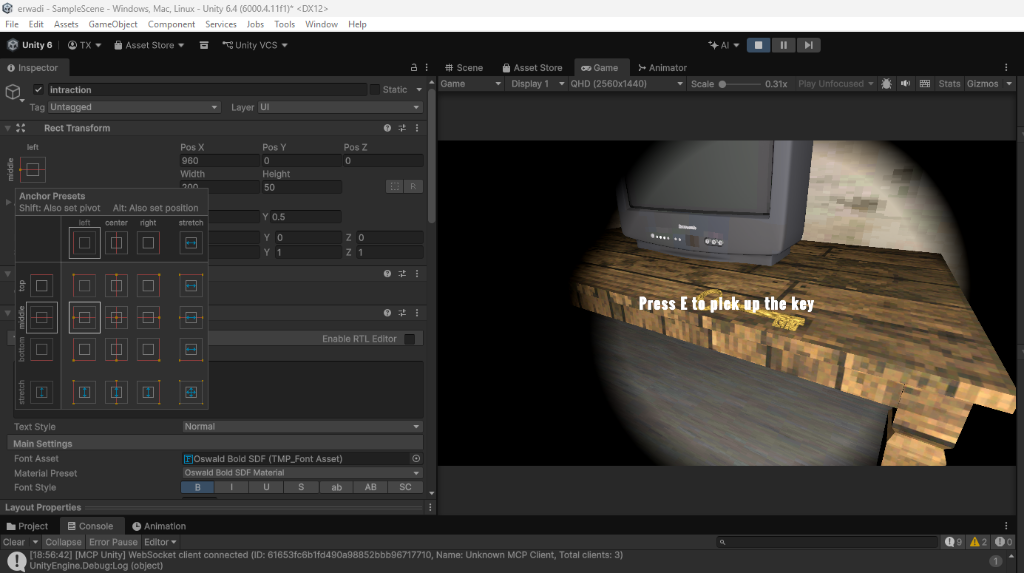Advance one frame with Step button
Image resolution: width=1024 pixels, height=573 pixels.
pyautogui.click(x=808, y=45)
